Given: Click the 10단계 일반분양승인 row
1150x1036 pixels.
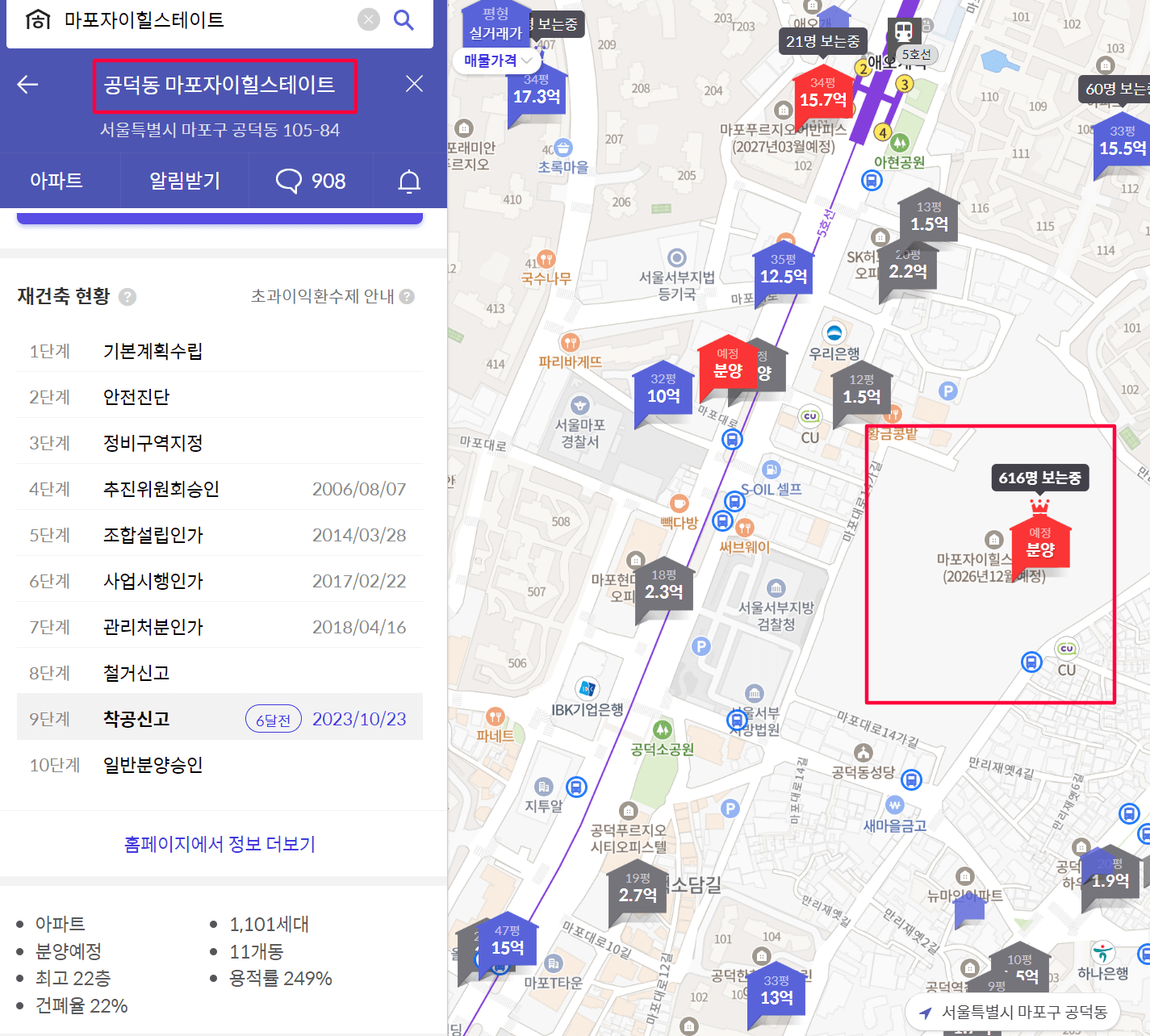Looking at the screenshot, I should [220, 764].
